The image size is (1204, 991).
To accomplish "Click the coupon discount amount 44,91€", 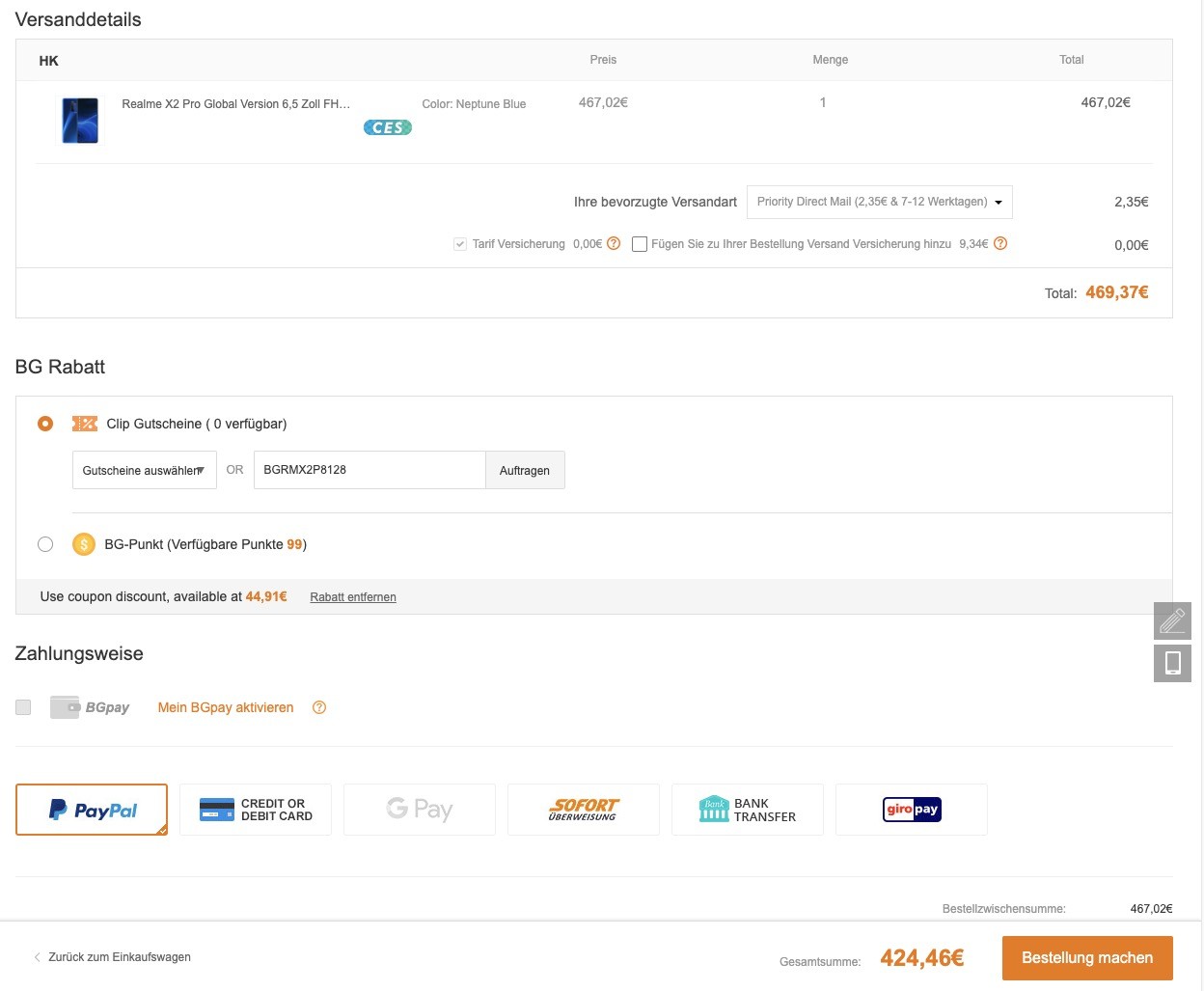I will pos(266,596).
